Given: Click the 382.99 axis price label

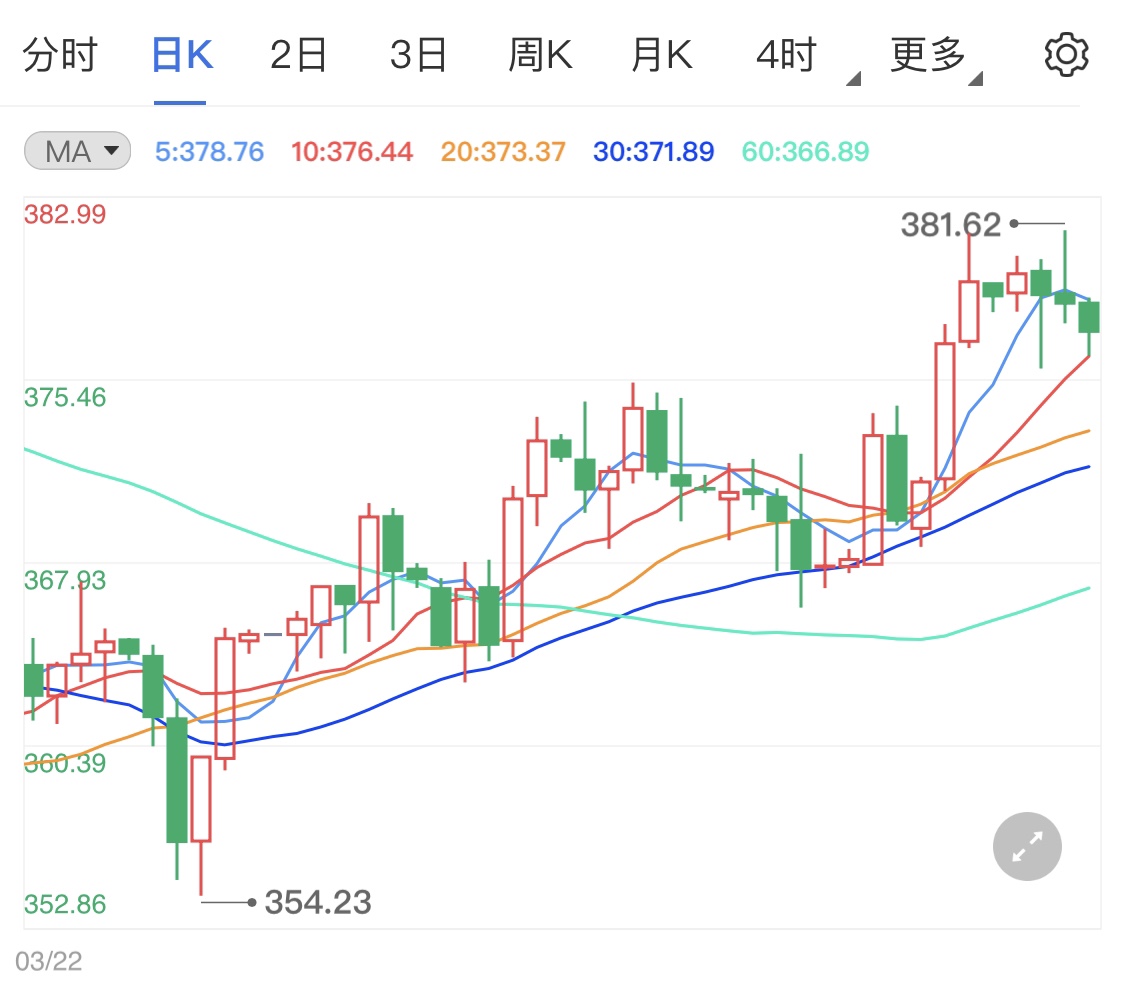Looking at the screenshot, I should pos(65,214).
